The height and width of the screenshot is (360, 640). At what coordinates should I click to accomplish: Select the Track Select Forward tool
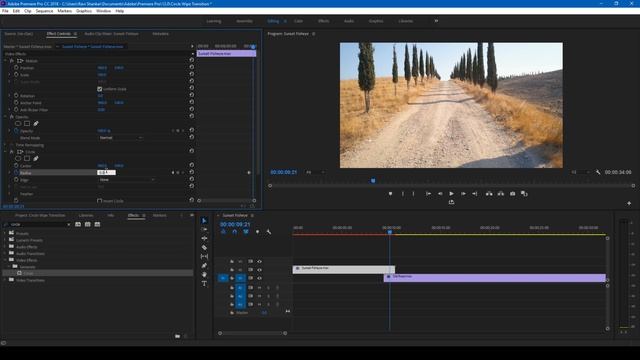click(204, 229)
